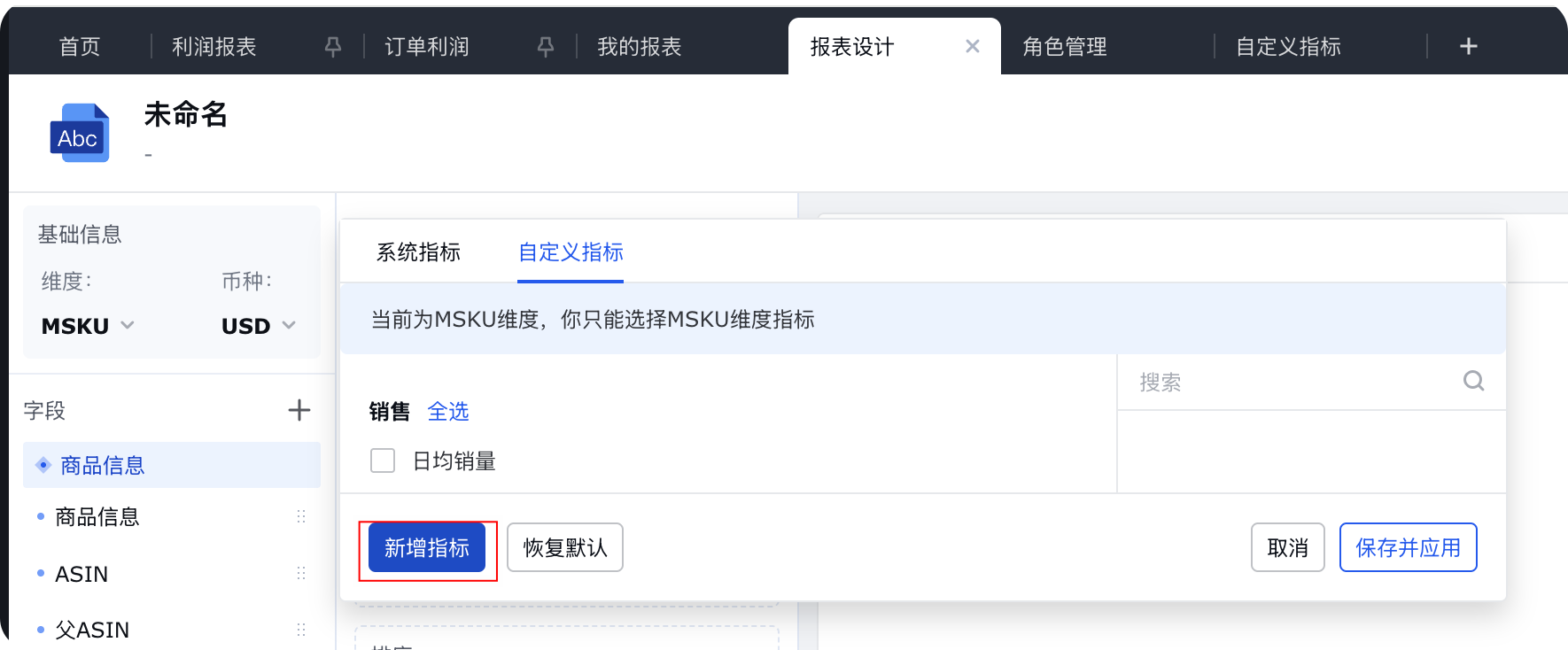
Task: Open the 自定义指标 top tab
Action: tap(1288, 47)
